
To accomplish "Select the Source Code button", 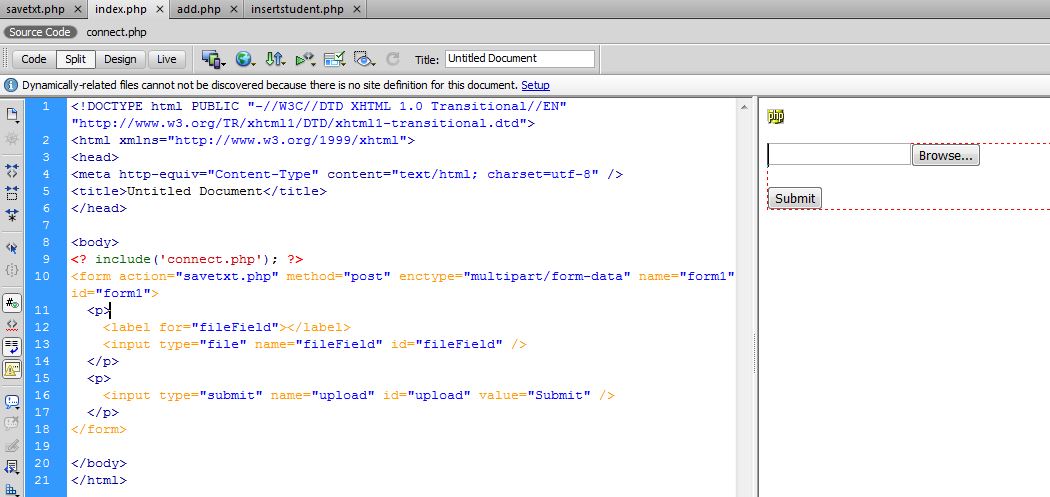I will tap(40, 32).
